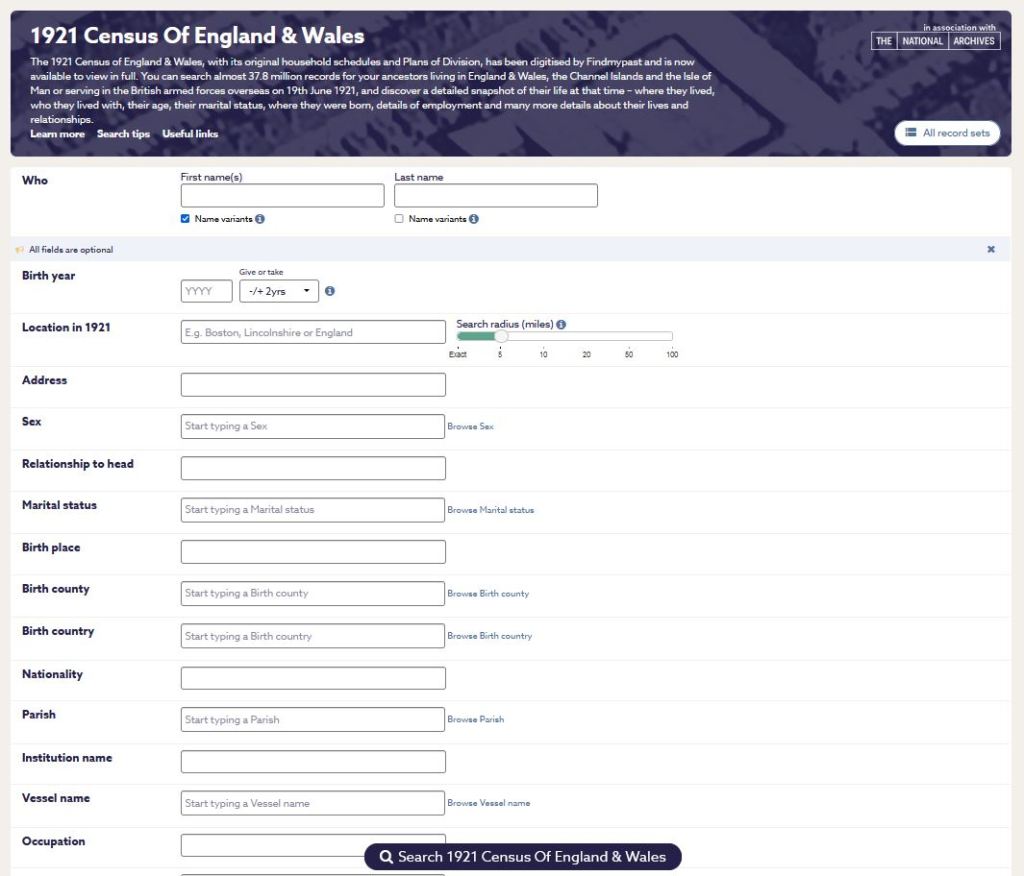Open Browse Sex list
Viewport: 1024px width, 876px height.
click(470, 427)
